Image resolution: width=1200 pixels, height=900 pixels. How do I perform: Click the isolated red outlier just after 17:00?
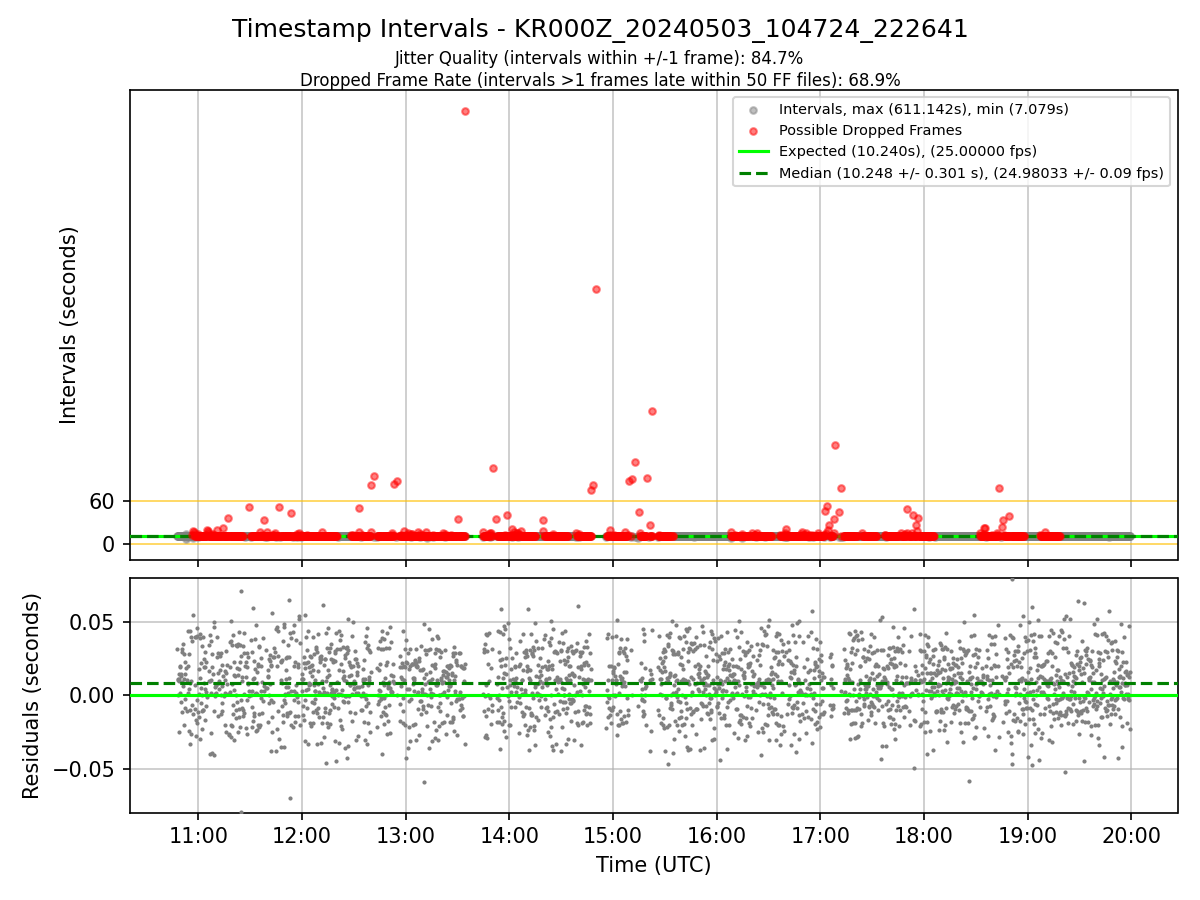(835, 445)
